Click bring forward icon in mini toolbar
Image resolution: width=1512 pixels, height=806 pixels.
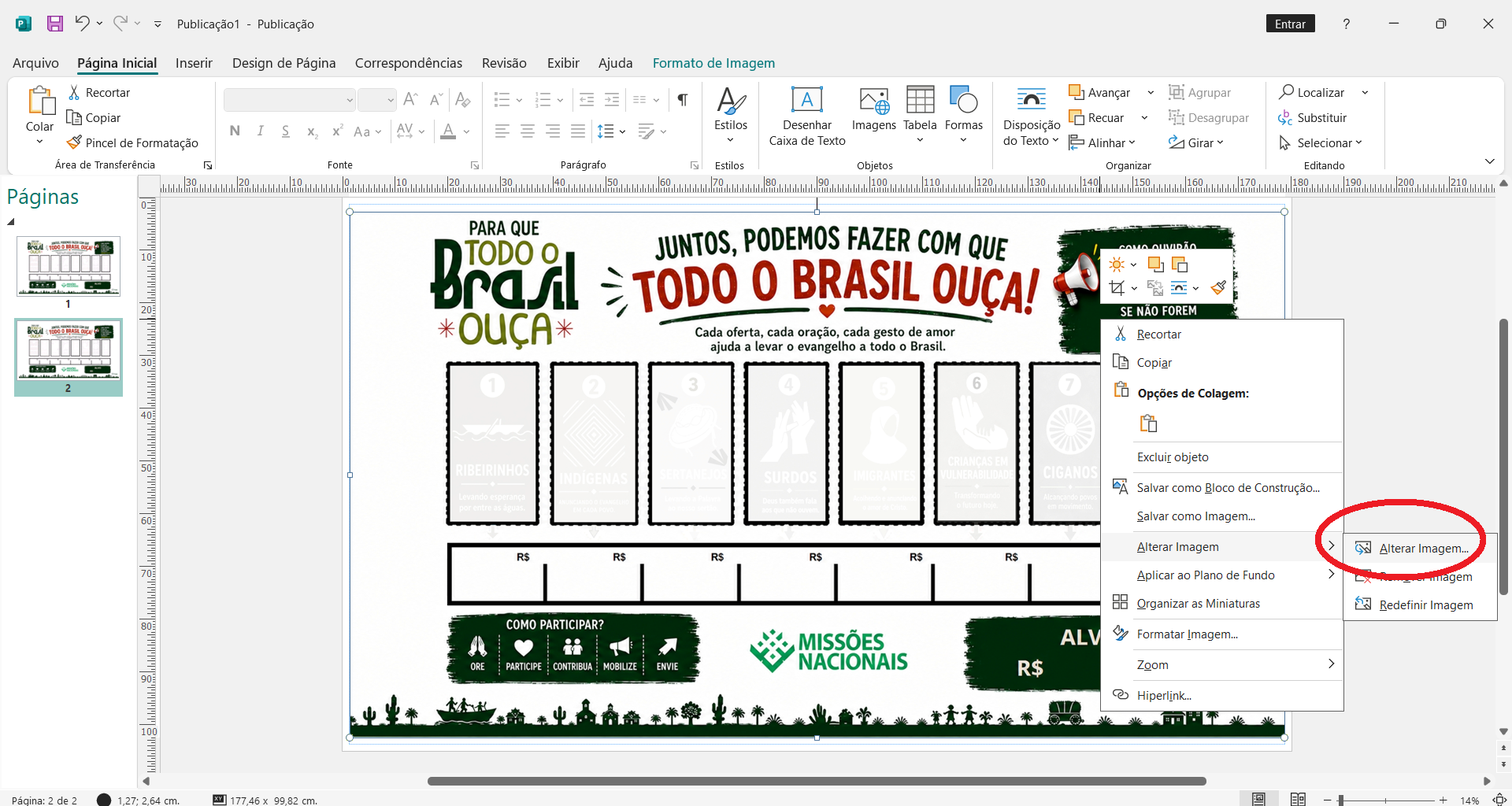point(1155,264)
